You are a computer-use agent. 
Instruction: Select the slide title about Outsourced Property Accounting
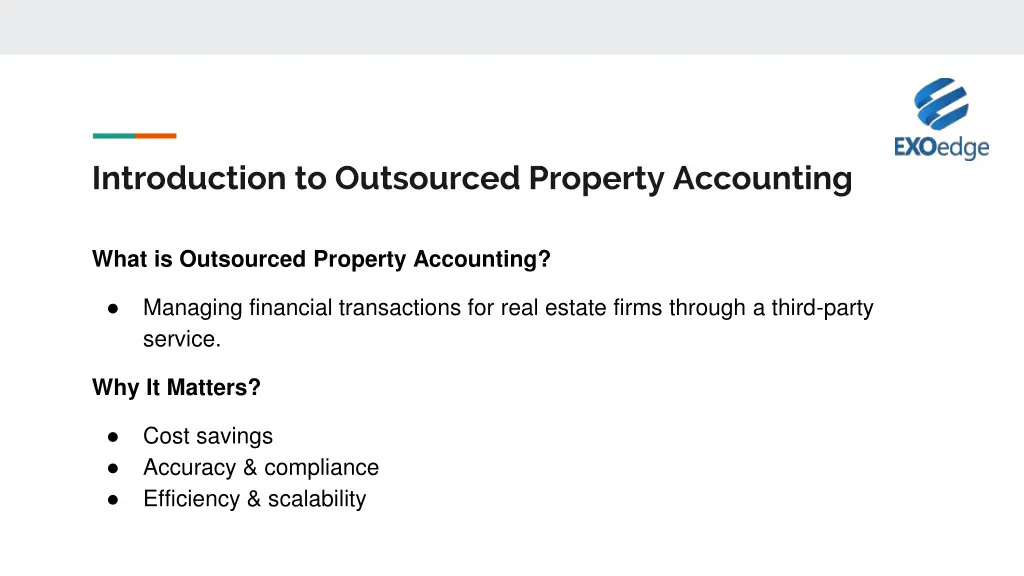tap(472, 178)
